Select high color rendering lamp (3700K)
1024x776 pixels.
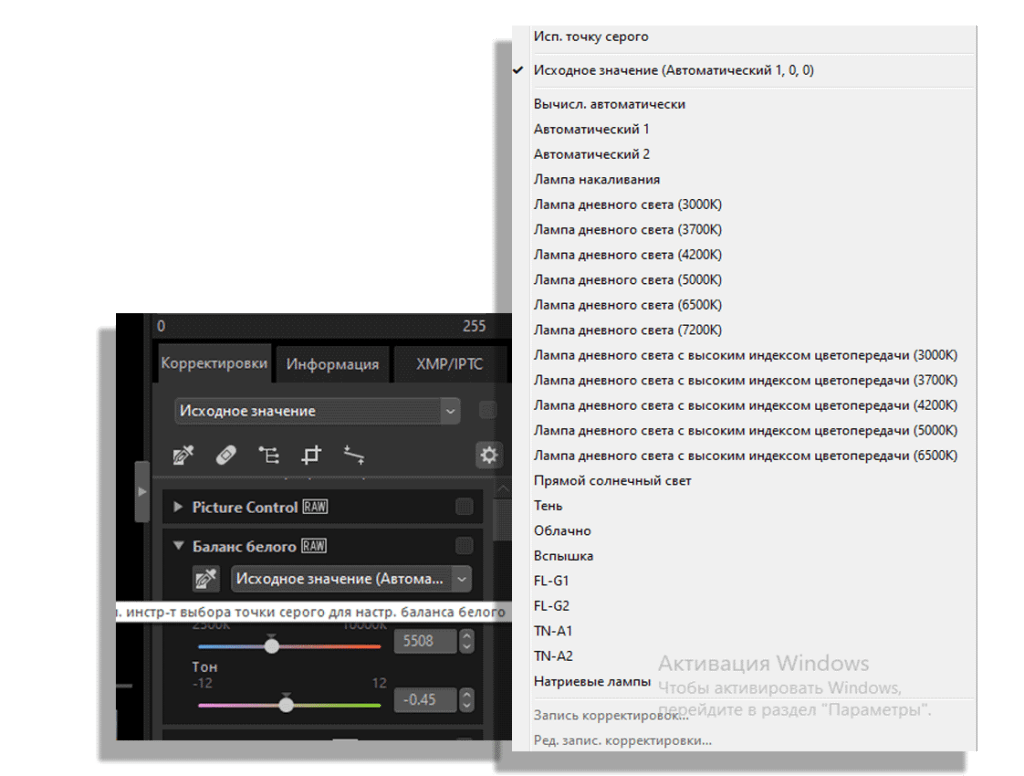pos(744,380)
